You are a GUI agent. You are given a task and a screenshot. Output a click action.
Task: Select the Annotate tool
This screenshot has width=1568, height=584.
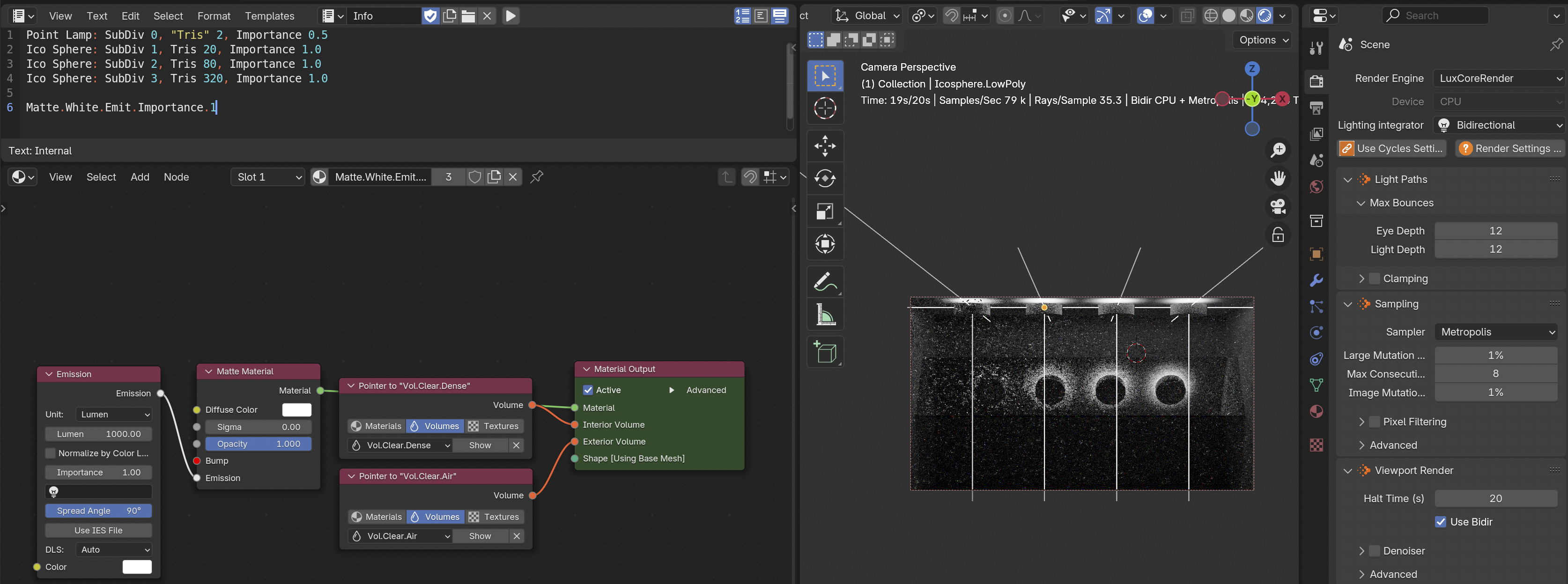click(x=825, y=282)
